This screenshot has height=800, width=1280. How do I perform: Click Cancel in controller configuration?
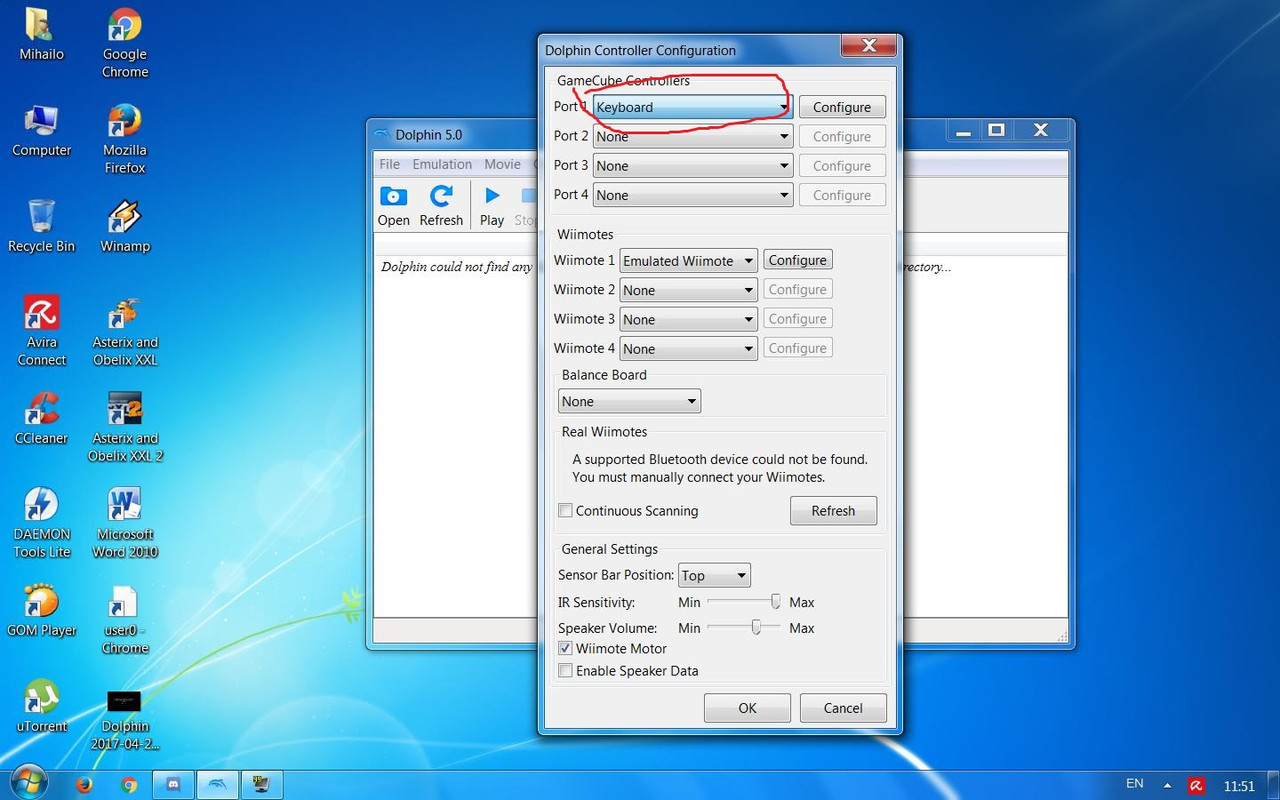click(843, 708)
